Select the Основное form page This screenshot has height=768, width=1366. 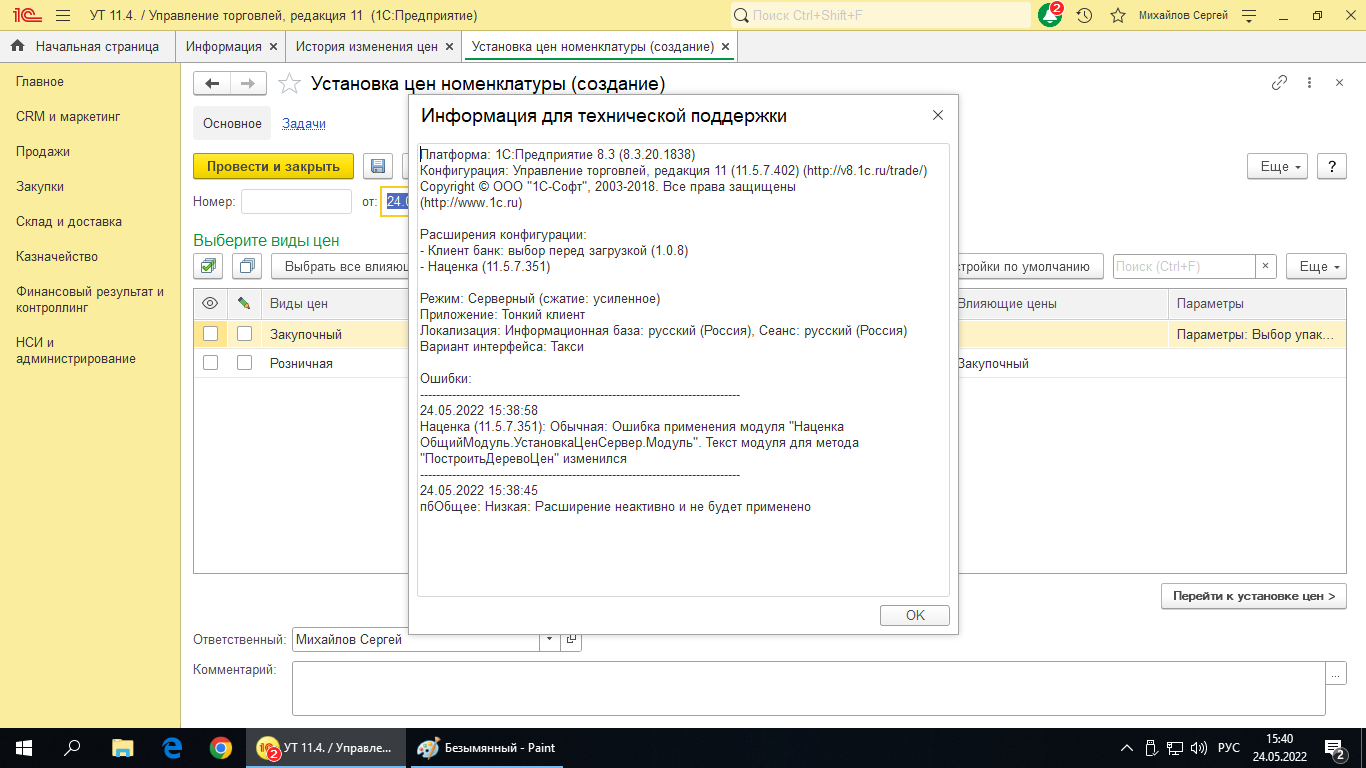point(232,124)
